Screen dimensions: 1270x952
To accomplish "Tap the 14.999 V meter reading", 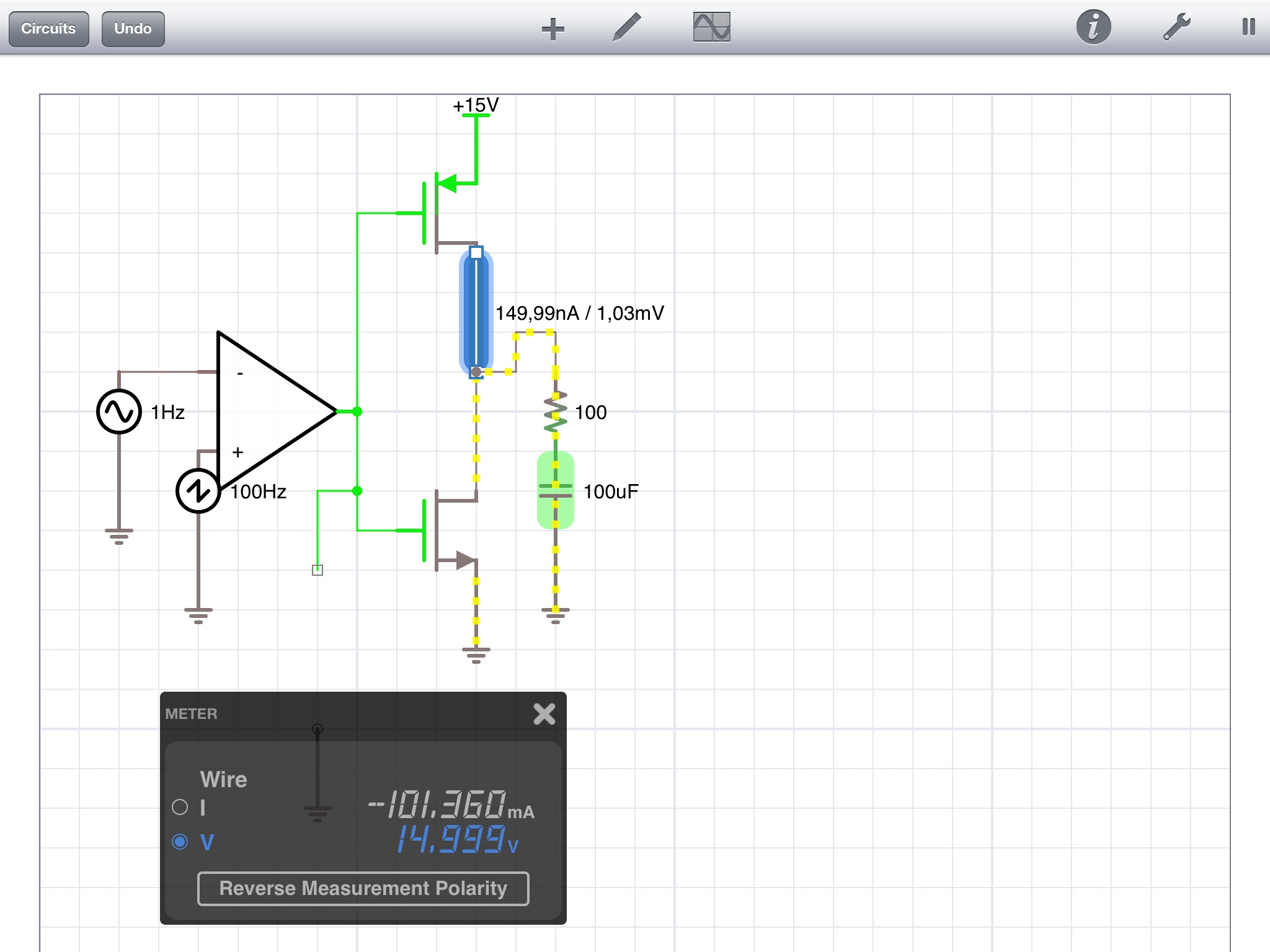I will click(x=458, y=839).
